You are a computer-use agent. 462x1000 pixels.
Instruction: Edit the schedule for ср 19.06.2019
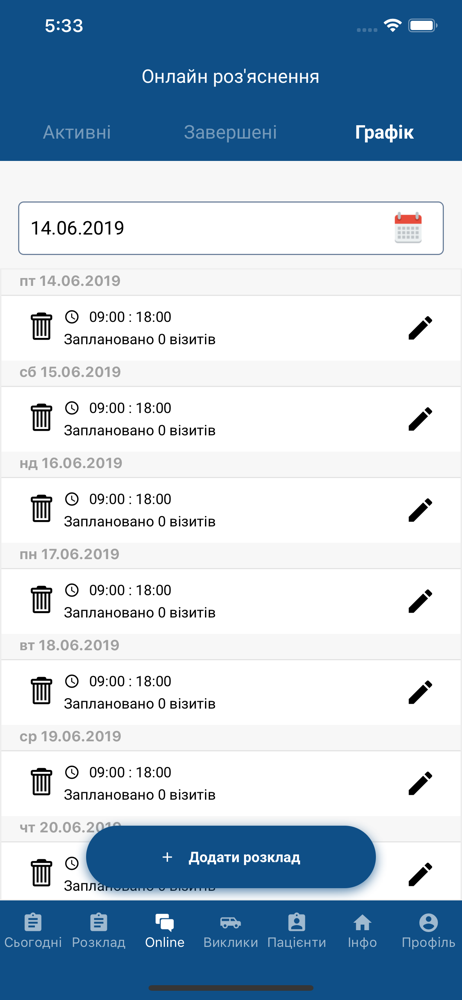[x=421, y=784]
